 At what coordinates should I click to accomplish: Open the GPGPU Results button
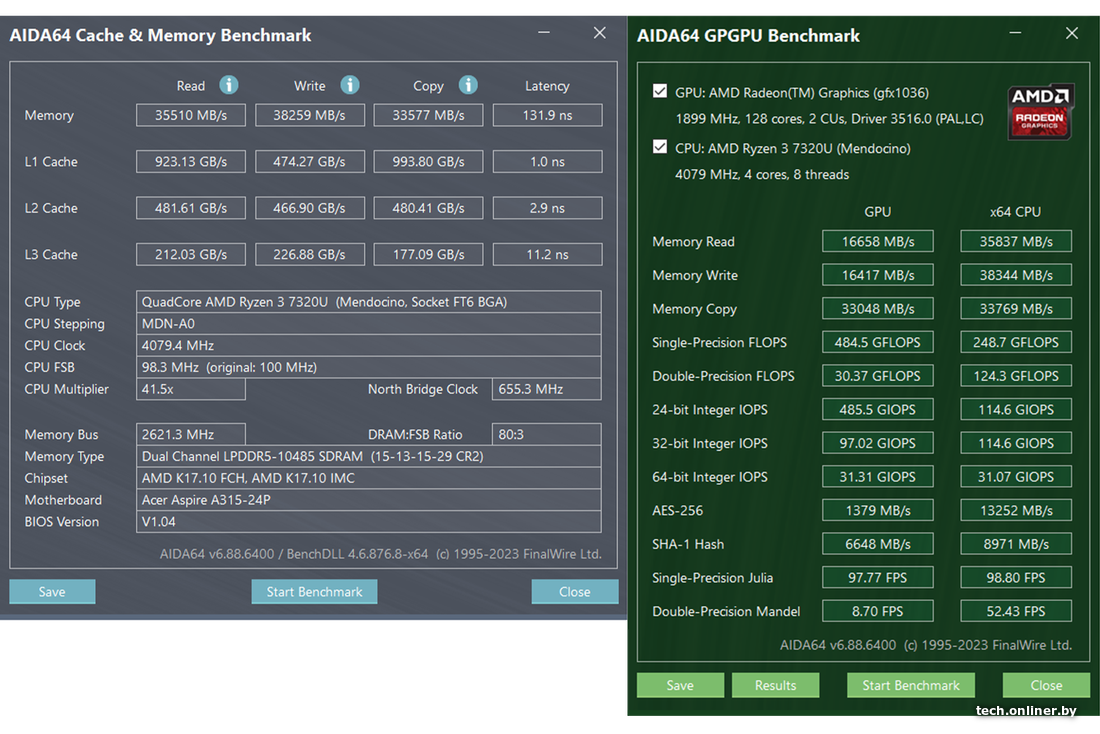pos(775,685)
